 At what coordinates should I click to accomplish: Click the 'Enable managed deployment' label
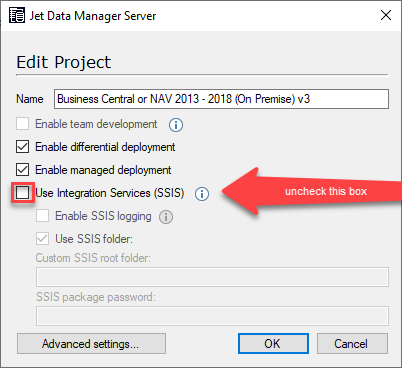(x=103, y=170)
